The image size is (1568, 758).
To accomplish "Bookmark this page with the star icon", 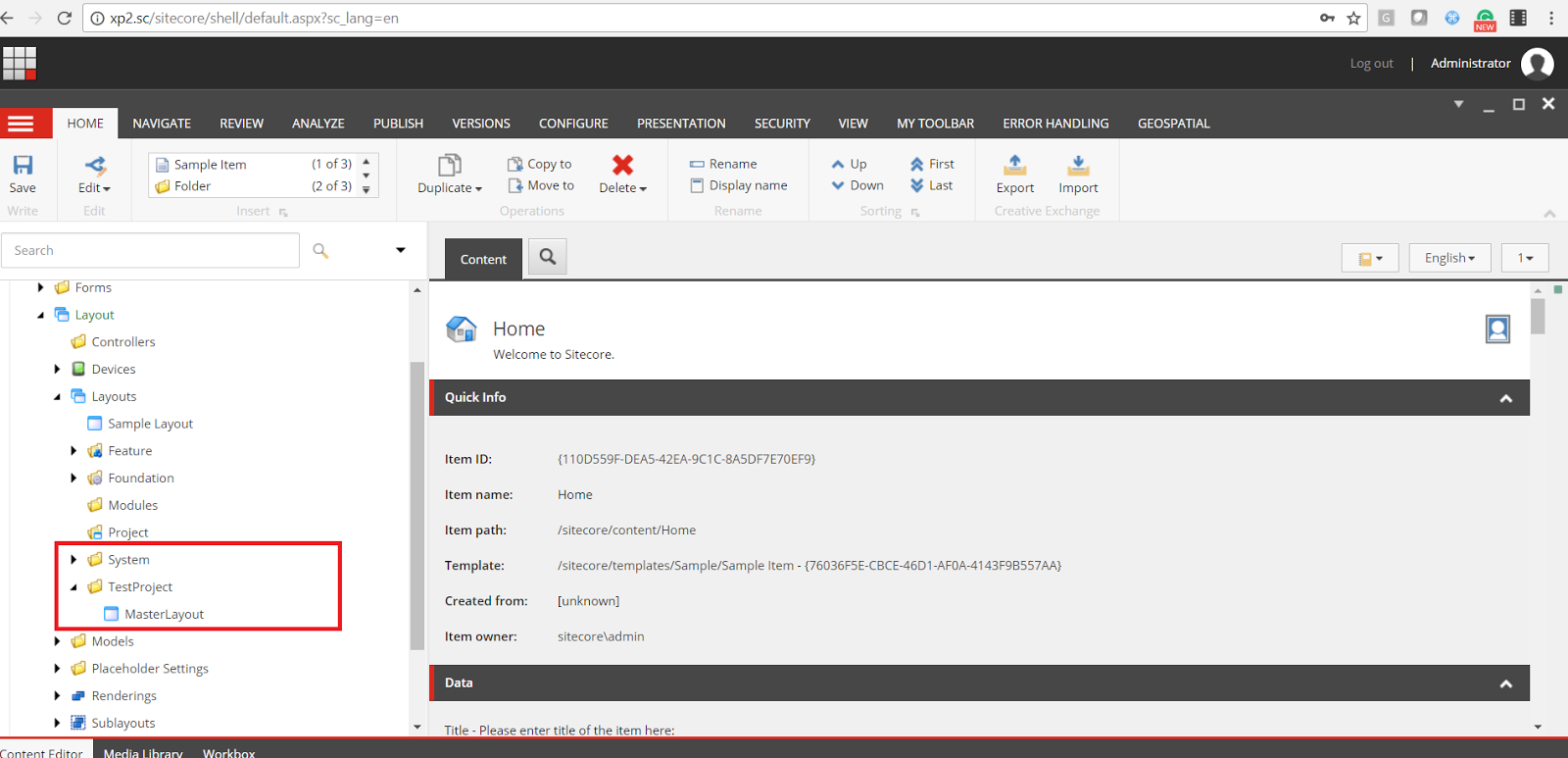I will [x=1354, y=18].
